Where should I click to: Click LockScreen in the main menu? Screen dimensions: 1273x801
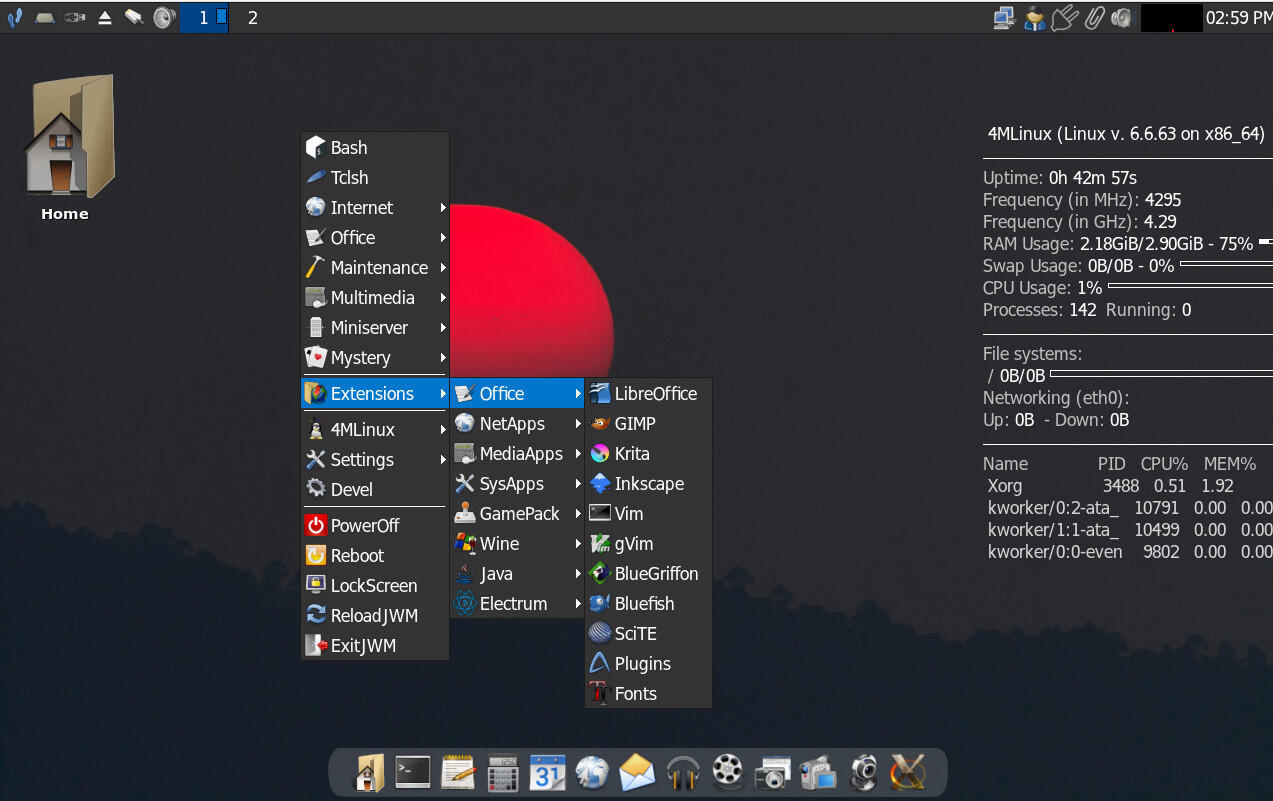373,586
